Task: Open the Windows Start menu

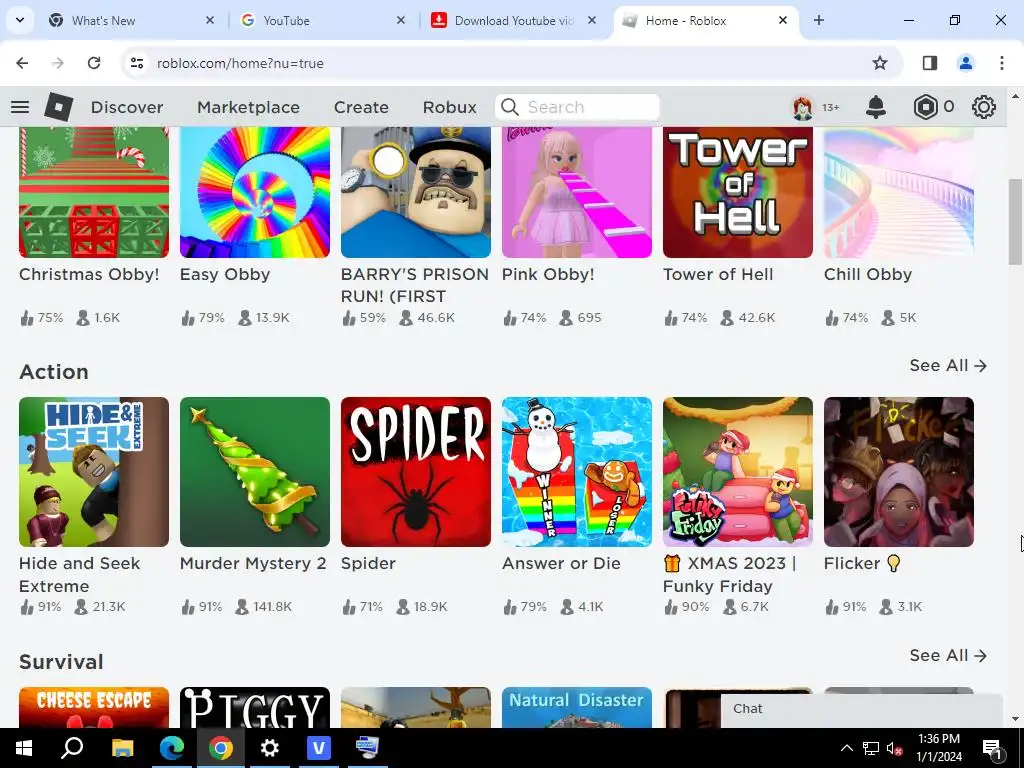Action: (x=24, y=748)
